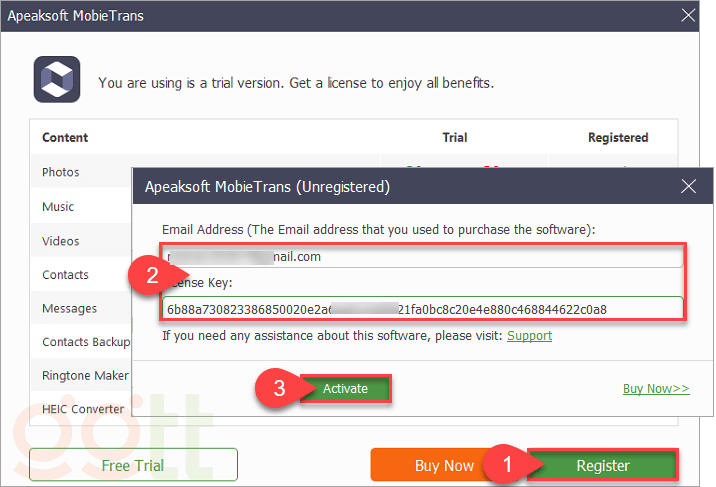
Task: Select the Ringtone Maker entry
Action: (x=85, y=375)
